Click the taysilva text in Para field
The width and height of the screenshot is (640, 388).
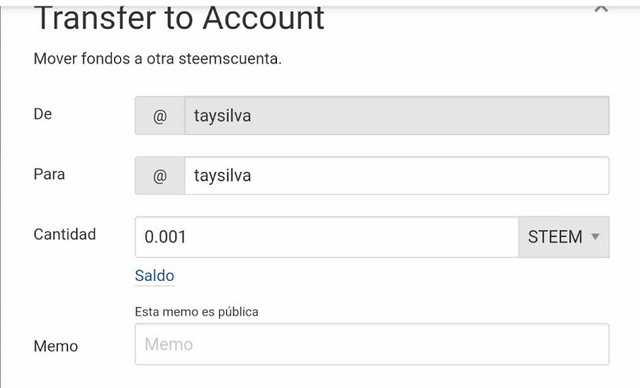pyautogui.click(x=222, y=176)
